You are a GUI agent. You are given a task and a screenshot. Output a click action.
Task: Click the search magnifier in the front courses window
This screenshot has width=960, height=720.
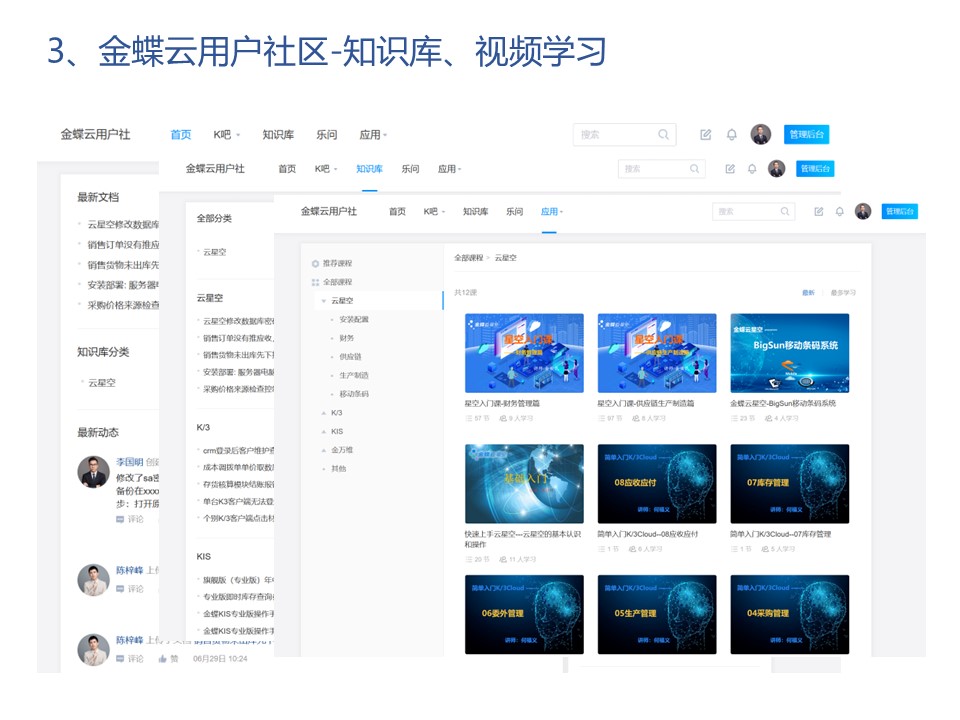tap(785, 212)
